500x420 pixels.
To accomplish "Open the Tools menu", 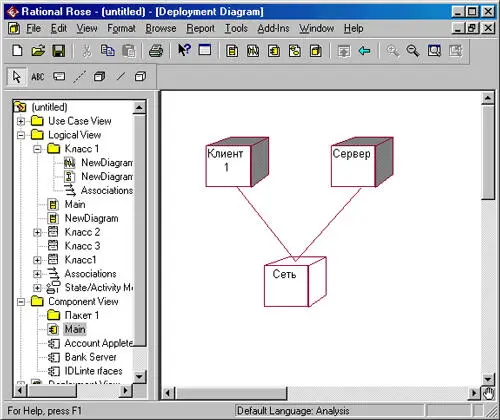I will click(x=236, y=29).
